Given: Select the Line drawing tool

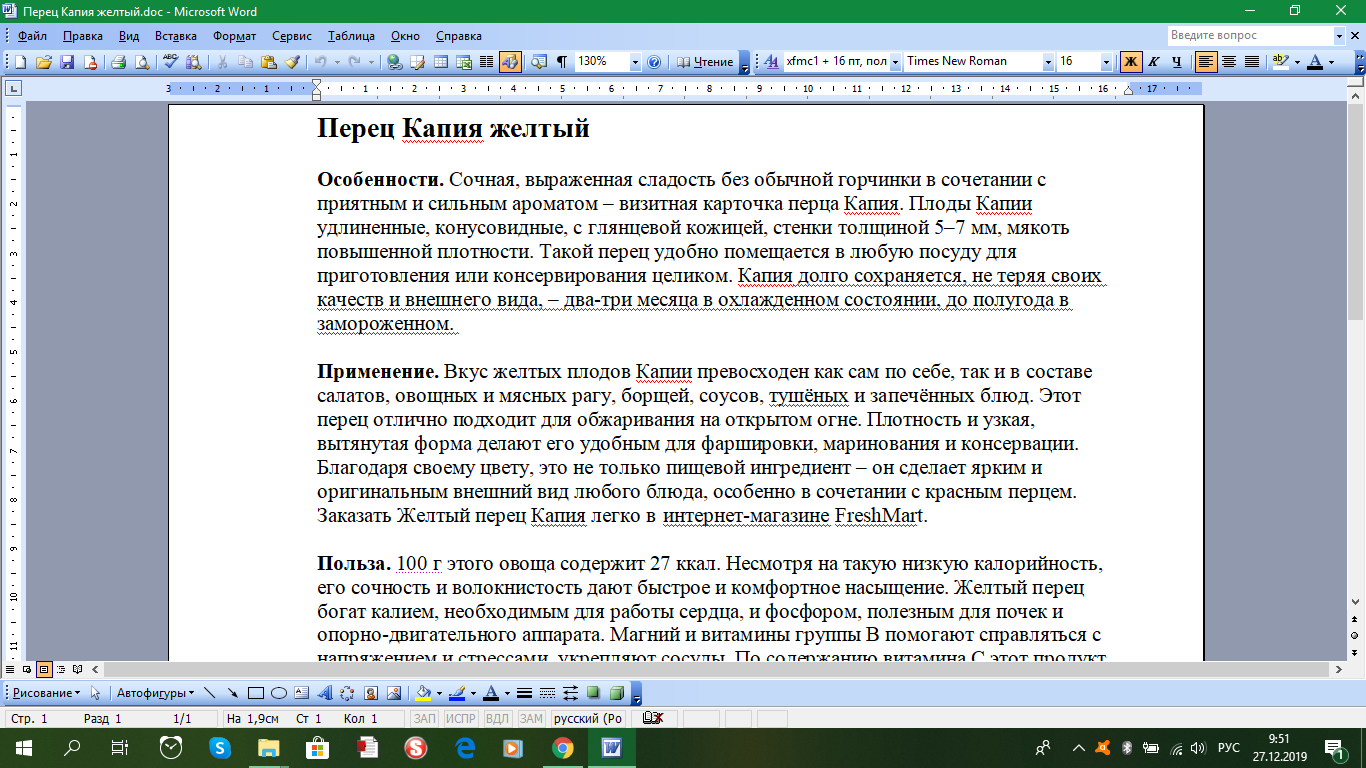Looking at the screenshot, I should click(x=210, y=692).
